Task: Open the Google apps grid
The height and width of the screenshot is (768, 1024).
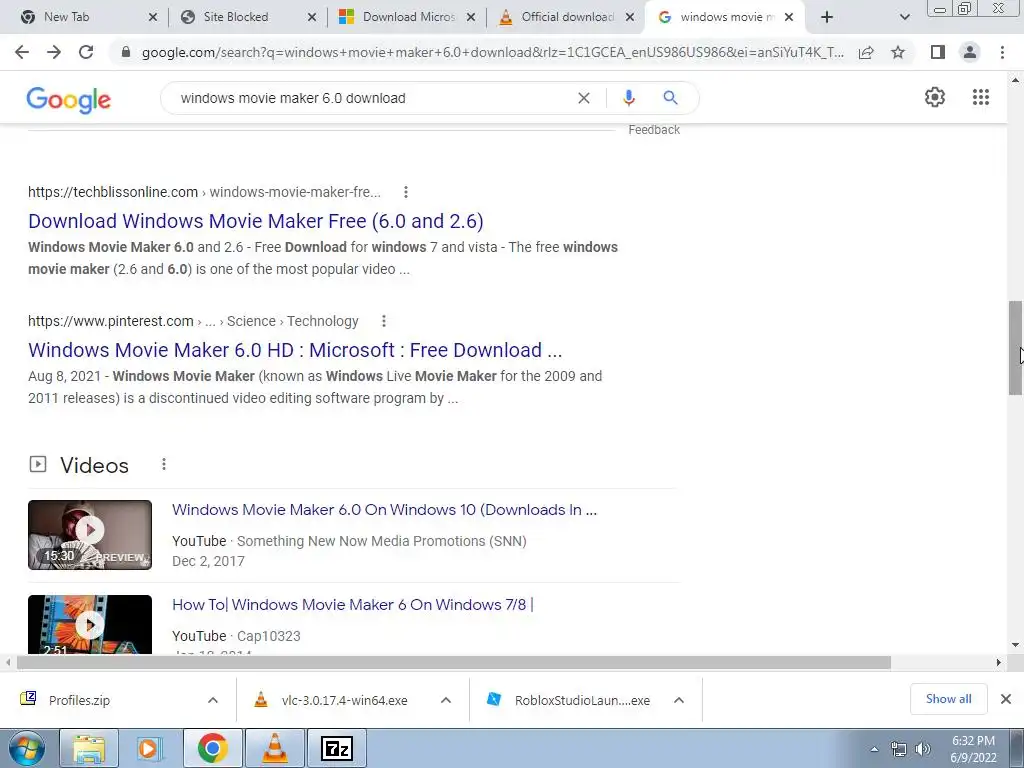Action: (x=980, y=97)
